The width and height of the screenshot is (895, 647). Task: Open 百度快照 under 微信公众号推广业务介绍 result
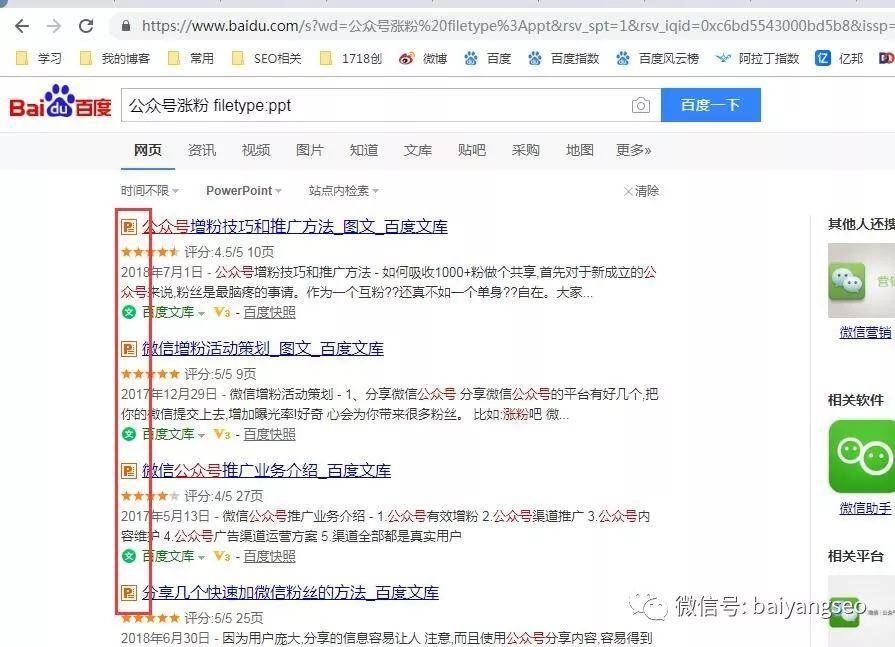[269, 557]
